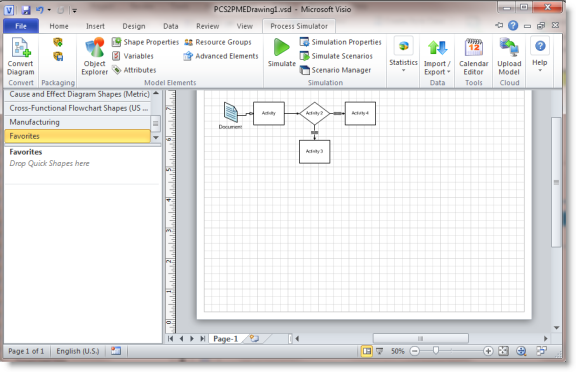The height and width of the screenshot is (372, 576).
Task: Select the Manufacturing stencil
Action: [x=78, y=122]
